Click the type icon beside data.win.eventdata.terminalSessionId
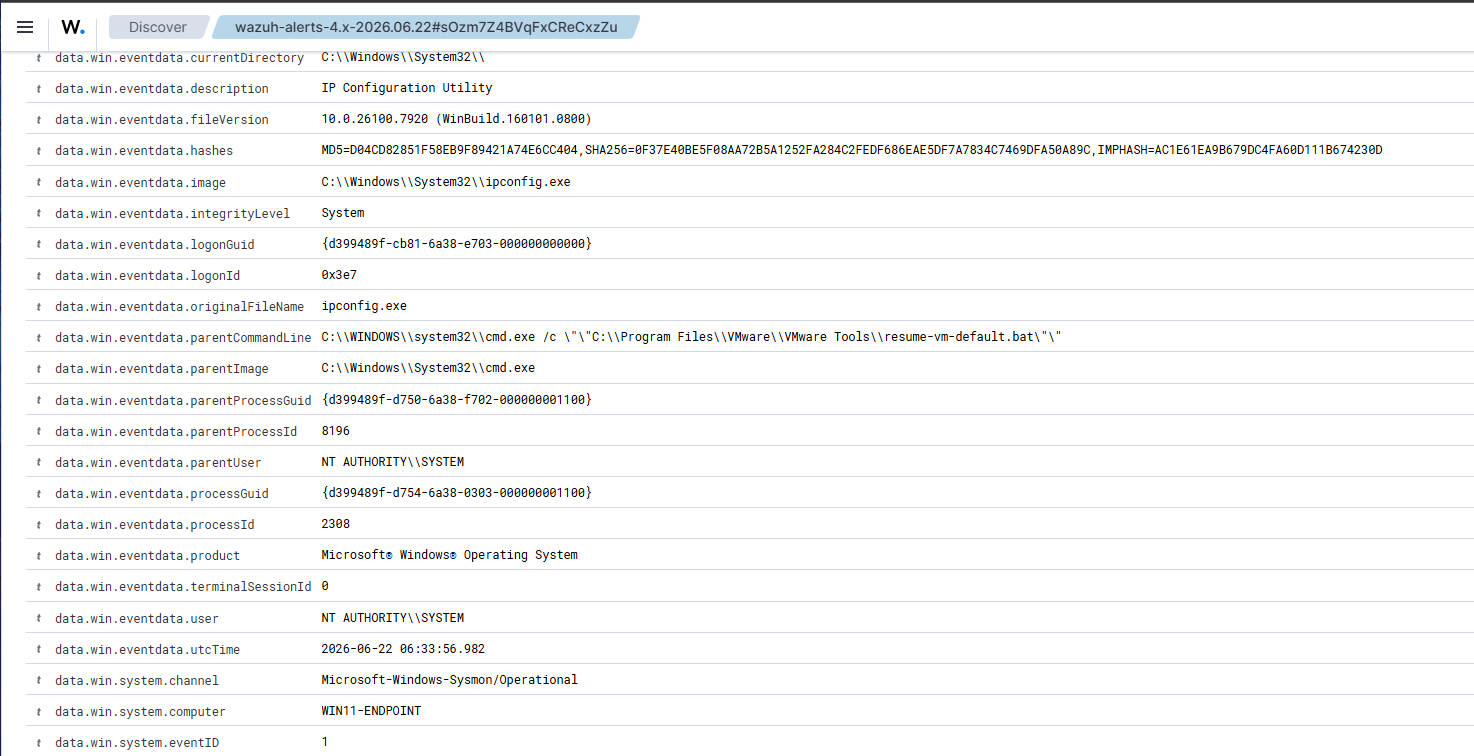 [38, 587]
